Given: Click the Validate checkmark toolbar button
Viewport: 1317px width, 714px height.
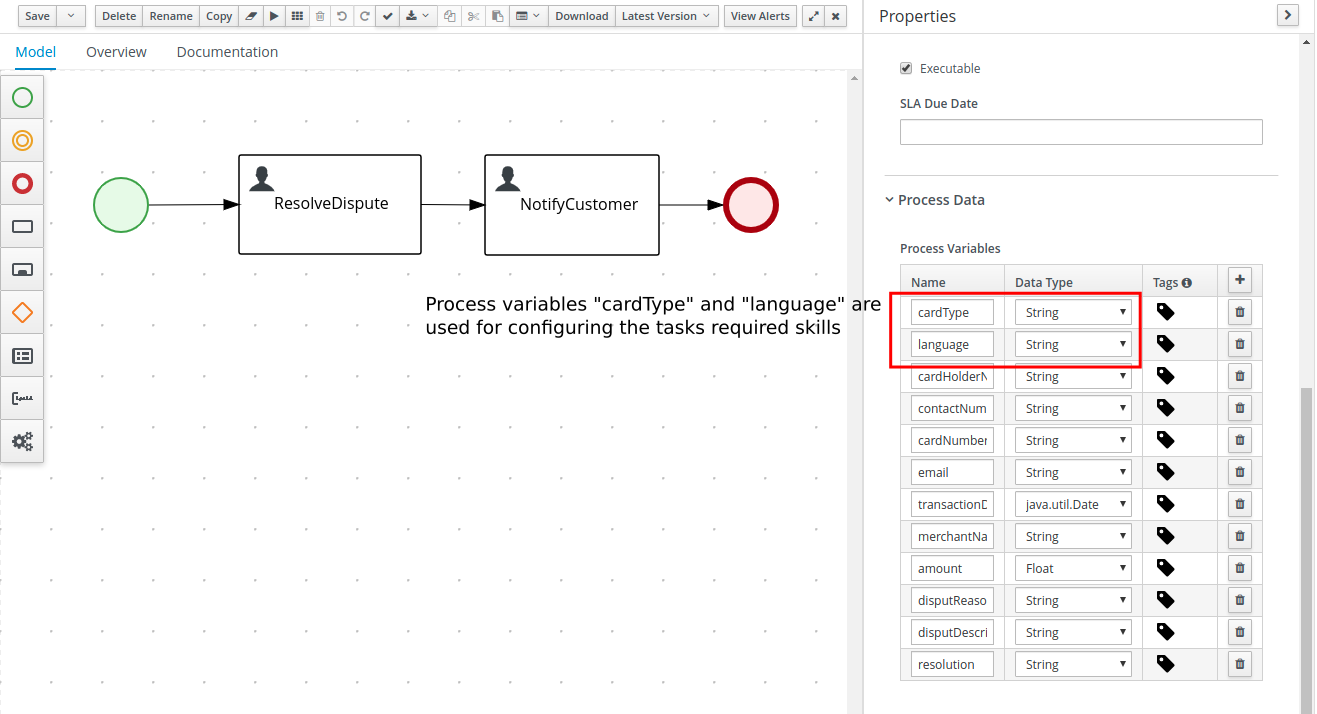Looking at the screenshot, I should pyautogui.click(x=388, y=16).
